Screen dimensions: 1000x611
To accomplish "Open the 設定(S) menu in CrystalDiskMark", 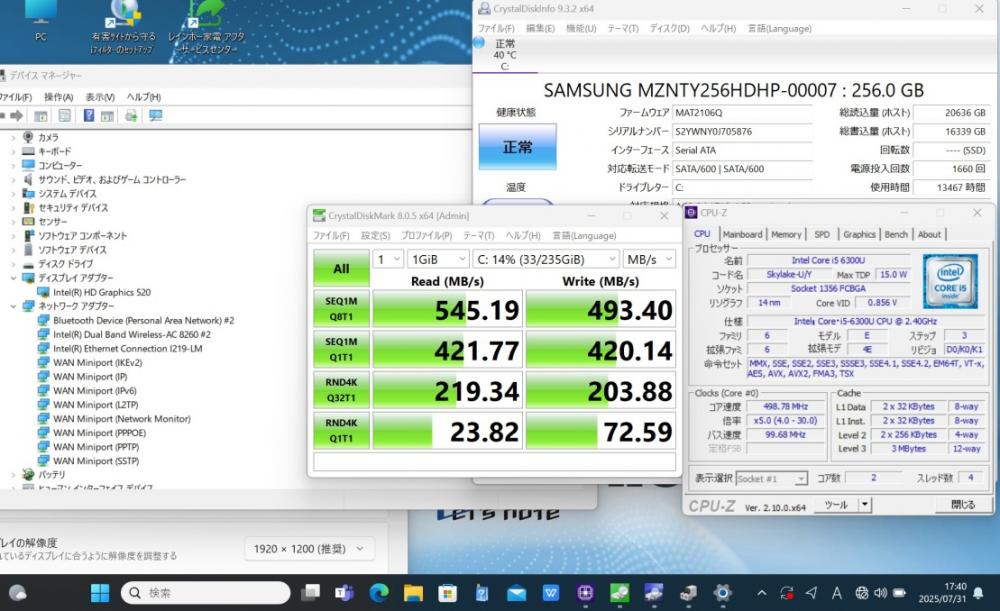I will tap(375, 235).
